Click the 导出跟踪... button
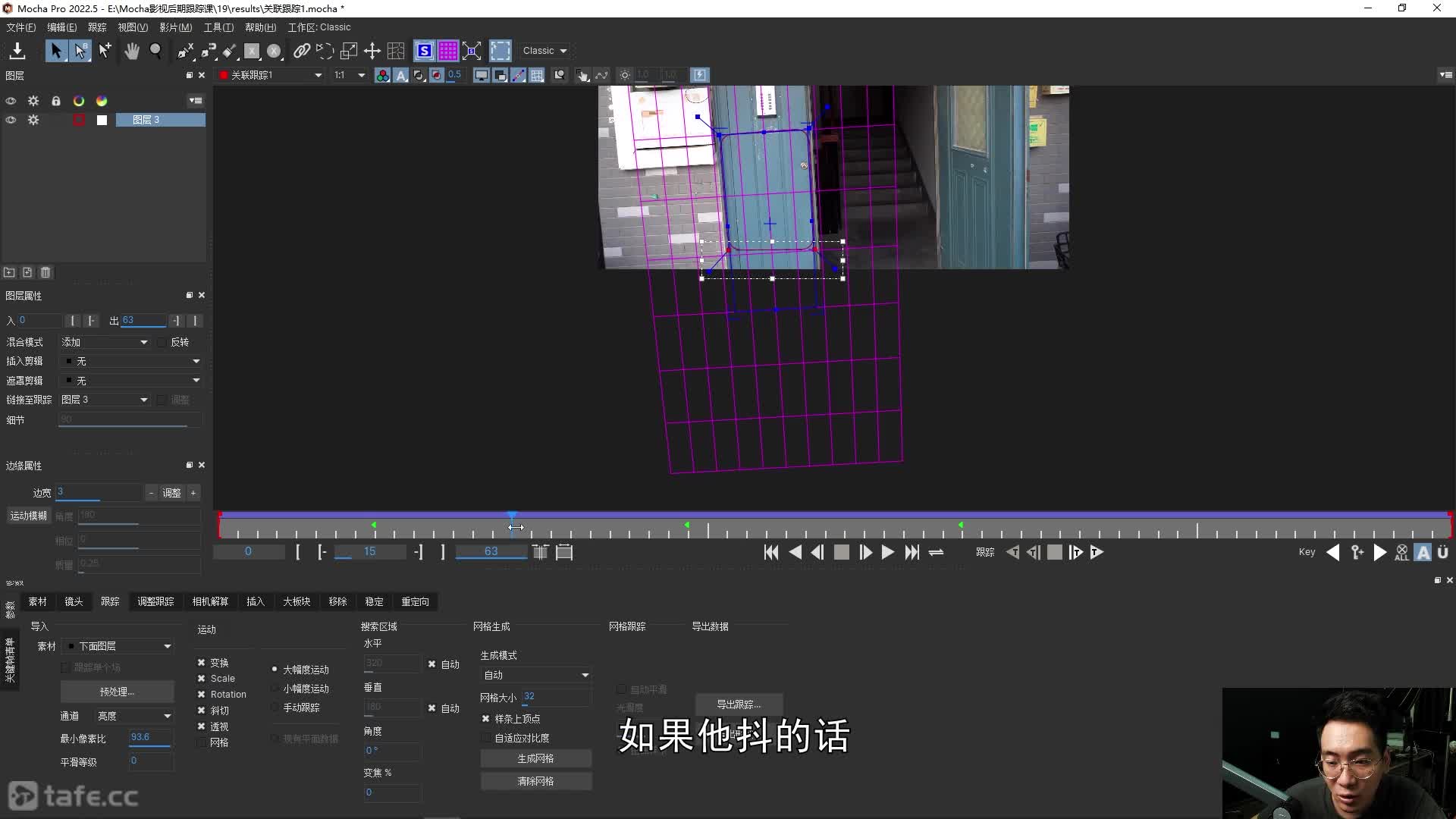Viewport: 1456px width, 819px height. pos(739,704)
